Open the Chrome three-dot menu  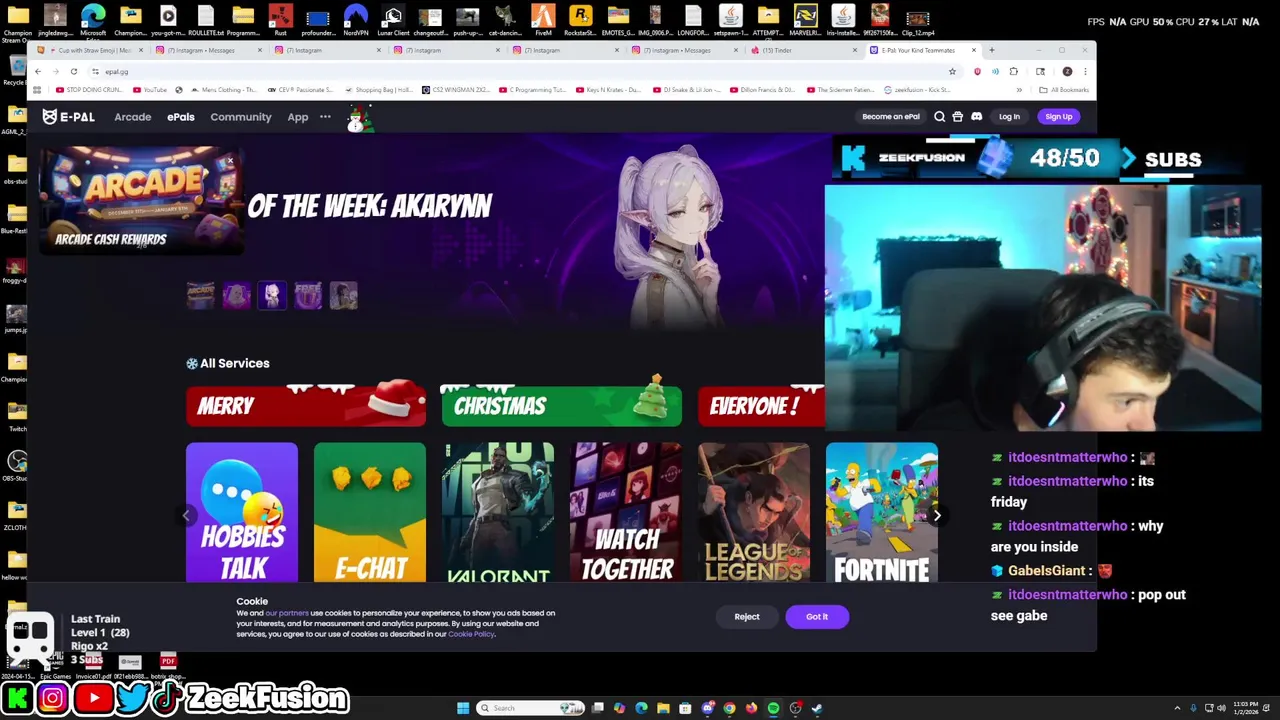[x=1085, y=72]
